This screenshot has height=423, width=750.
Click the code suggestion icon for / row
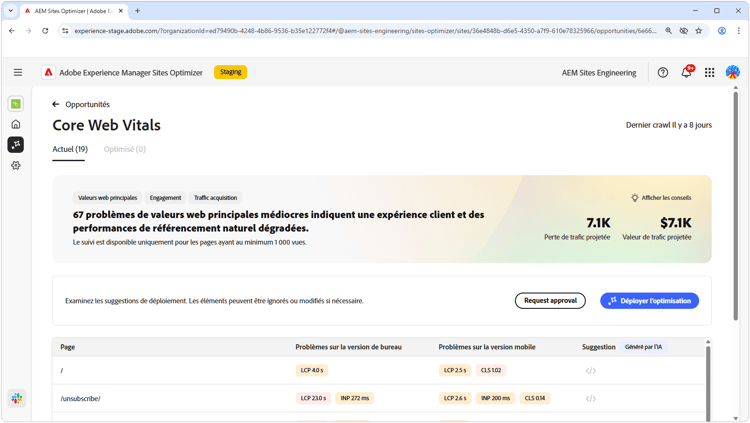tap(591, 370)
